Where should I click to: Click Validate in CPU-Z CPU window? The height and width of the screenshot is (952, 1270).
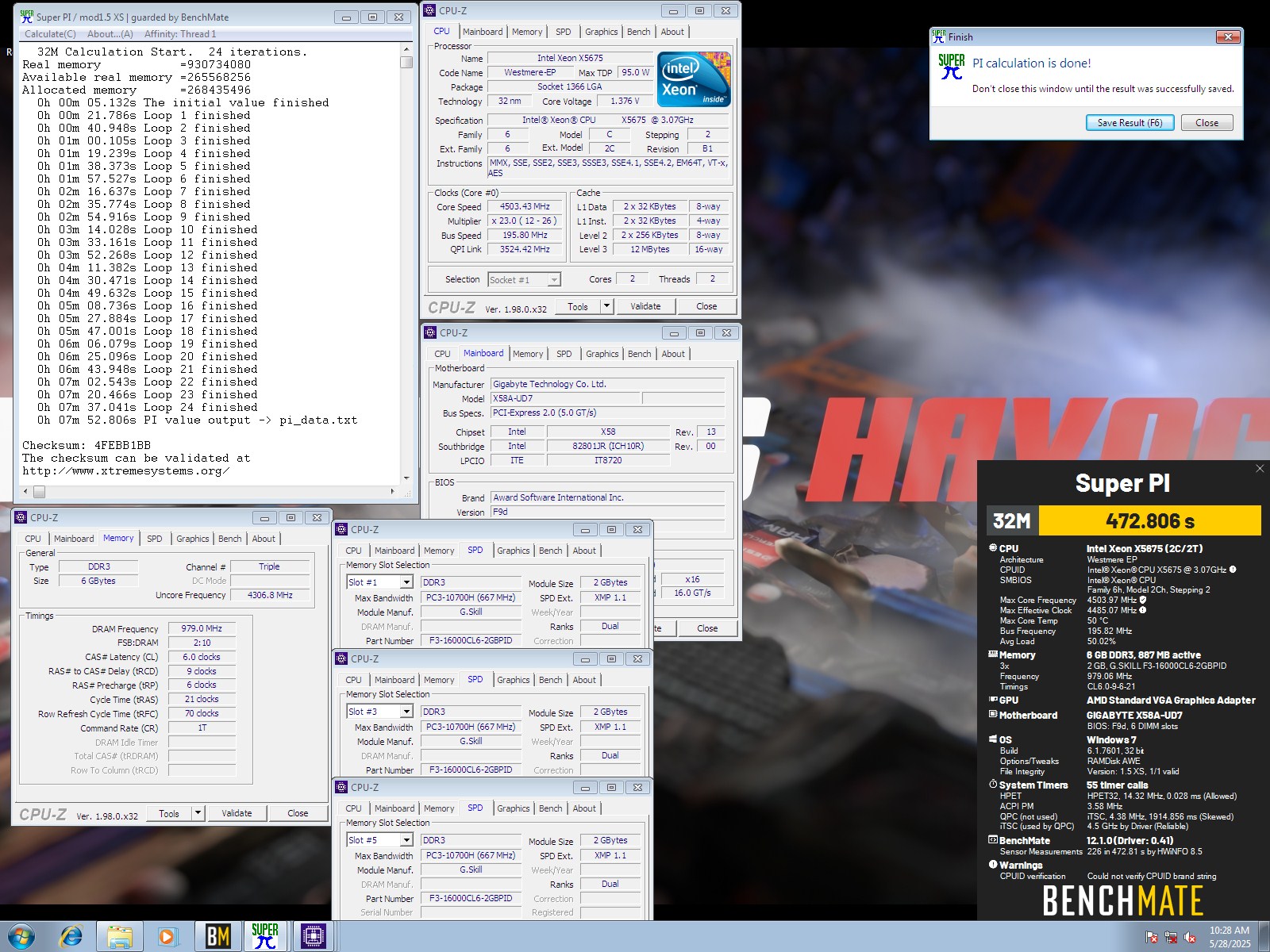pyautogui.click(x=645, y=306)
